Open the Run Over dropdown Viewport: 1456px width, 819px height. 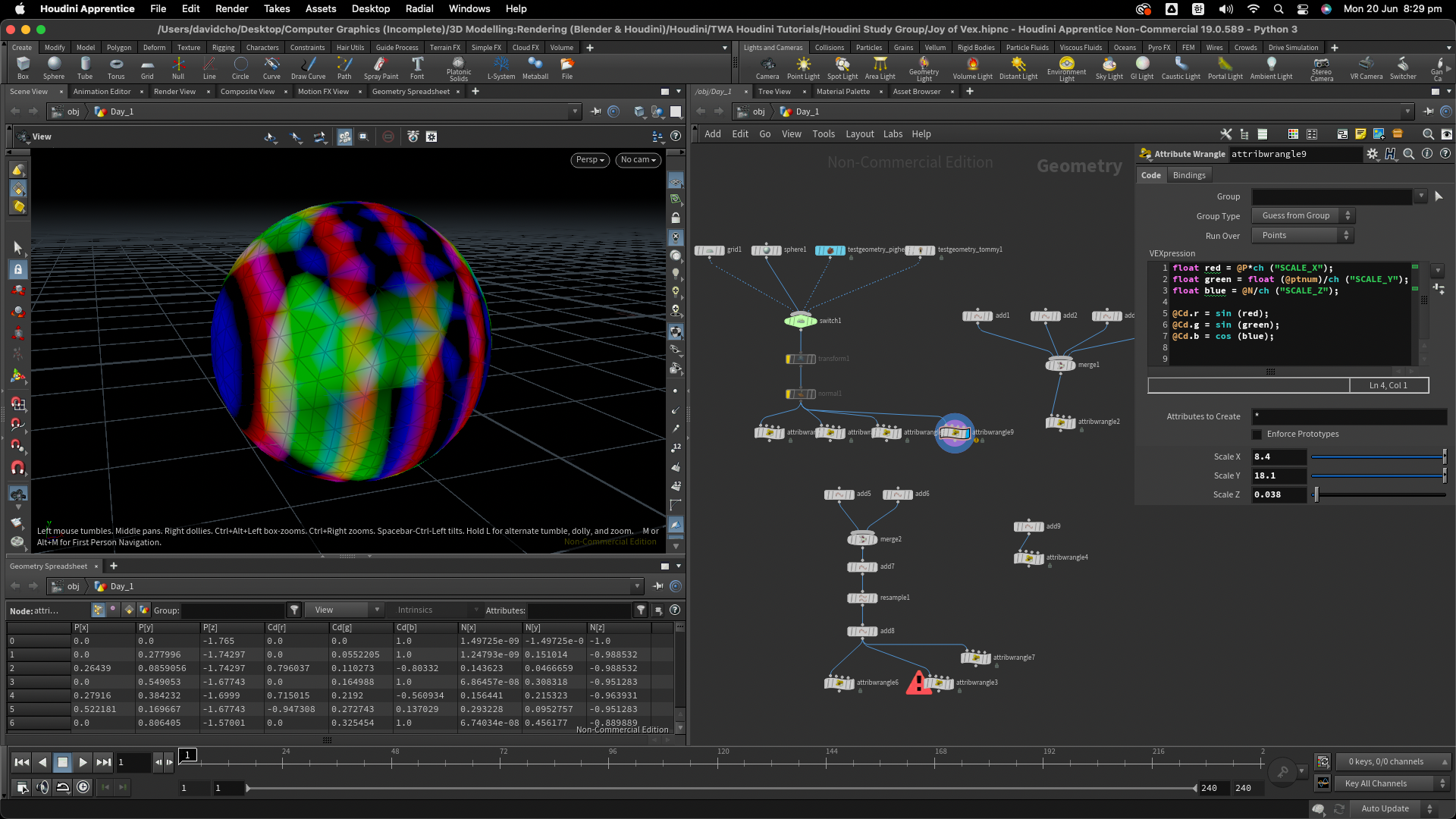1302,236
